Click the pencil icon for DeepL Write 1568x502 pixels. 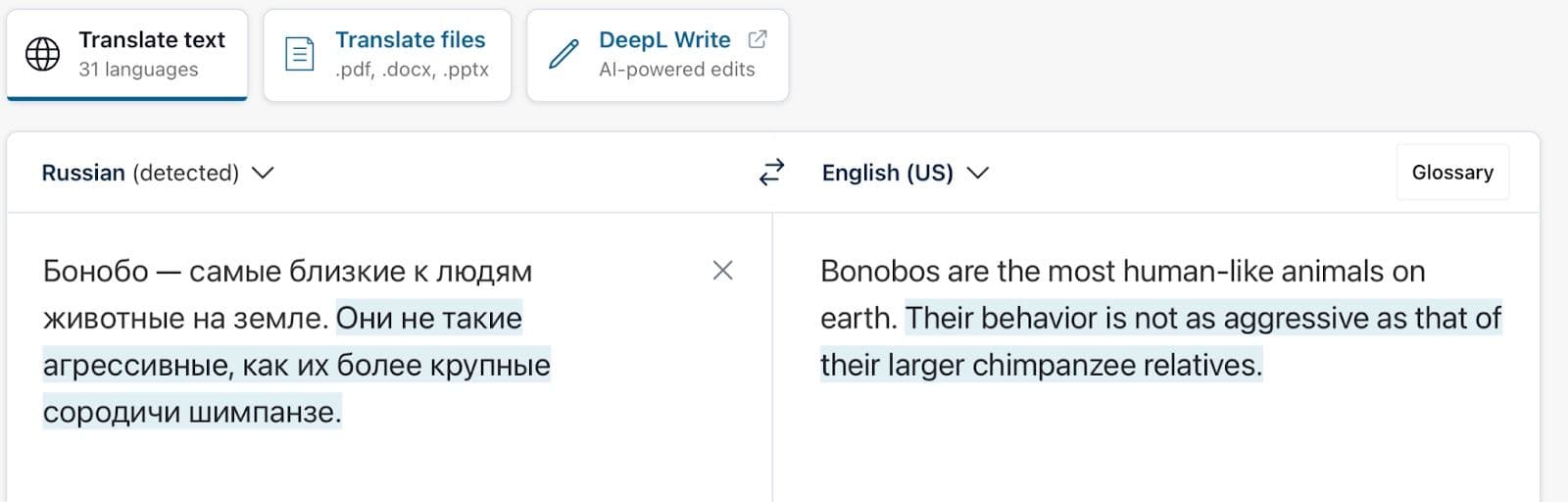click(x=563, y=54)
